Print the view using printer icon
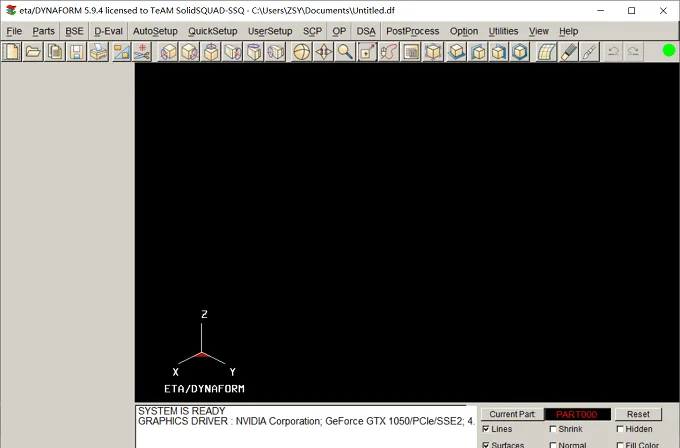This screenshot has width=680, height=448. 98,52
